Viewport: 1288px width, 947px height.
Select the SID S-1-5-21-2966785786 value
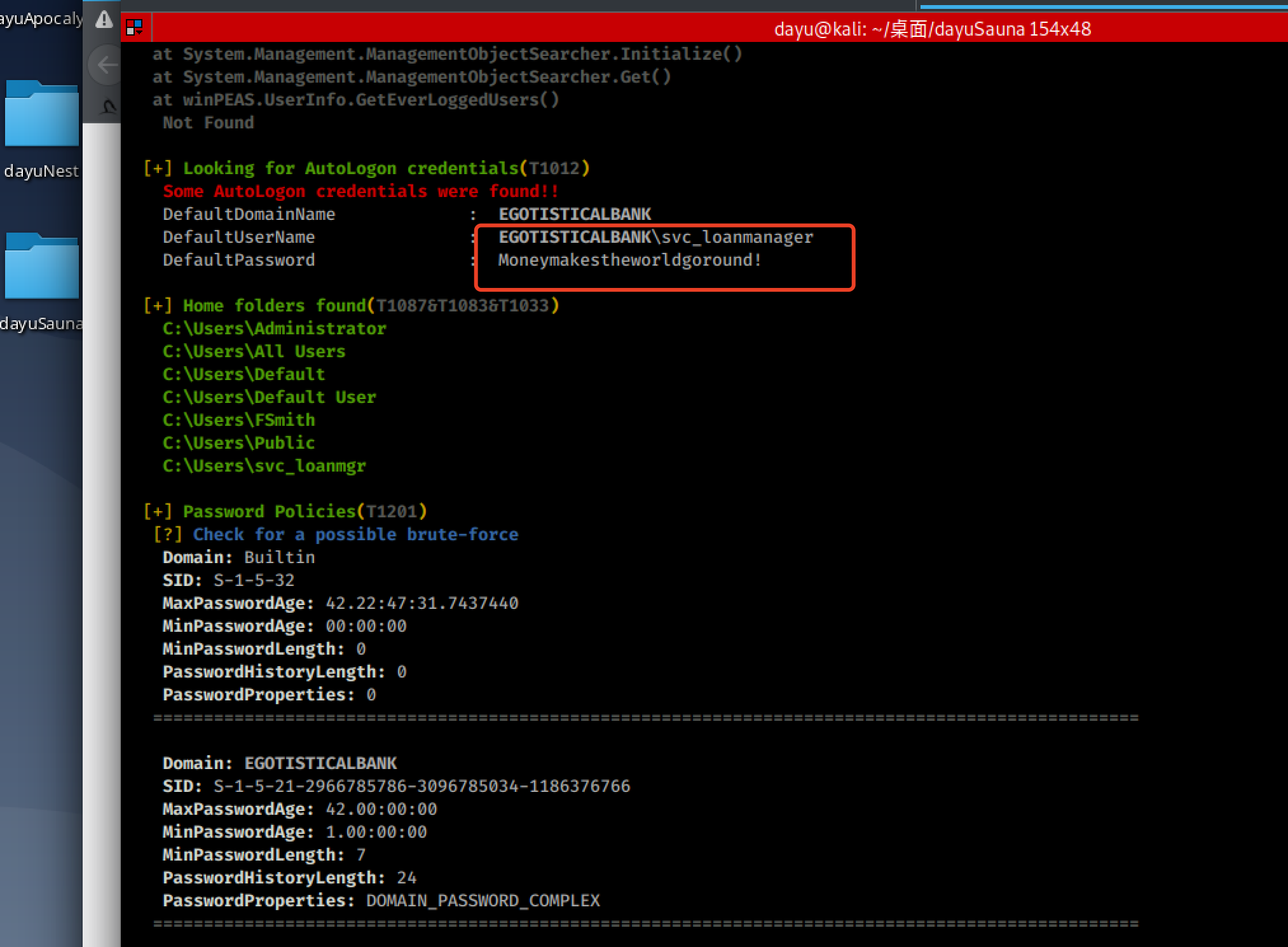click(x=421, y=786)
